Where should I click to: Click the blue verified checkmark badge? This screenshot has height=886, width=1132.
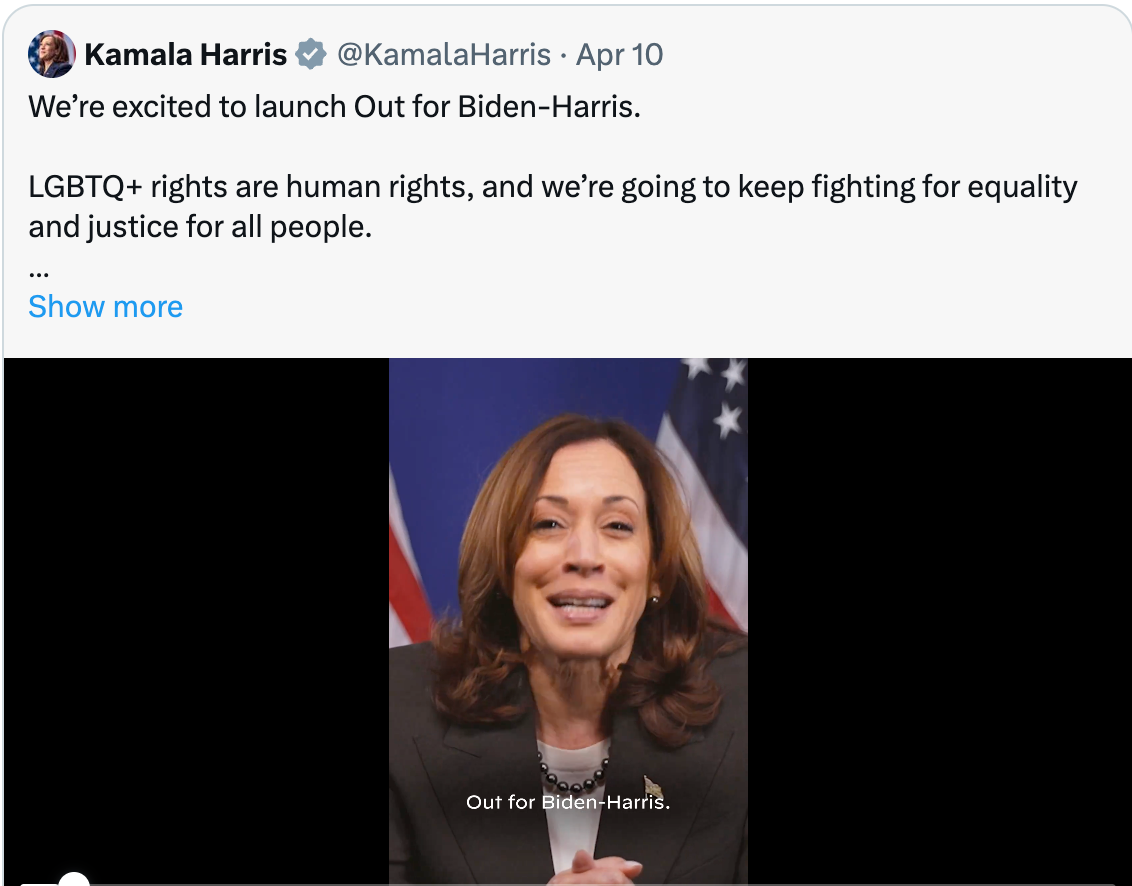[312, 55]
